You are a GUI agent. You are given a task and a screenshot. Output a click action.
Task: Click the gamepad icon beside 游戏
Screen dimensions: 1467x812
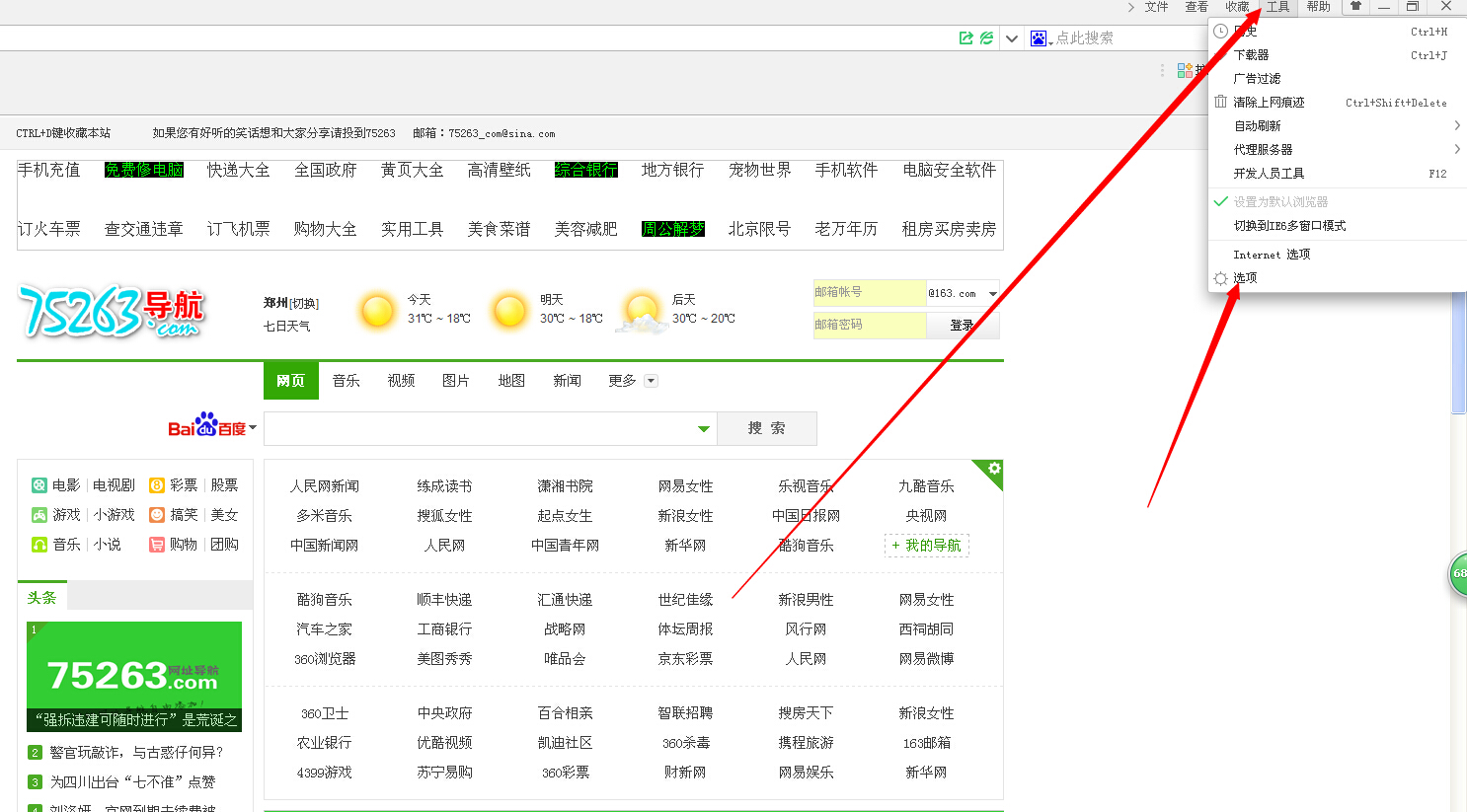39,515
